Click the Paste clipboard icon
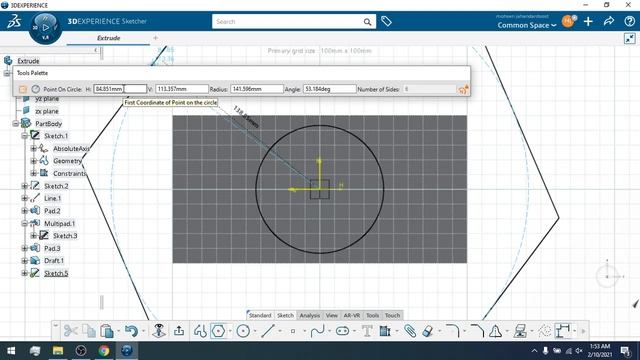This screenshot has height=360, width=640. click(107, 331)
